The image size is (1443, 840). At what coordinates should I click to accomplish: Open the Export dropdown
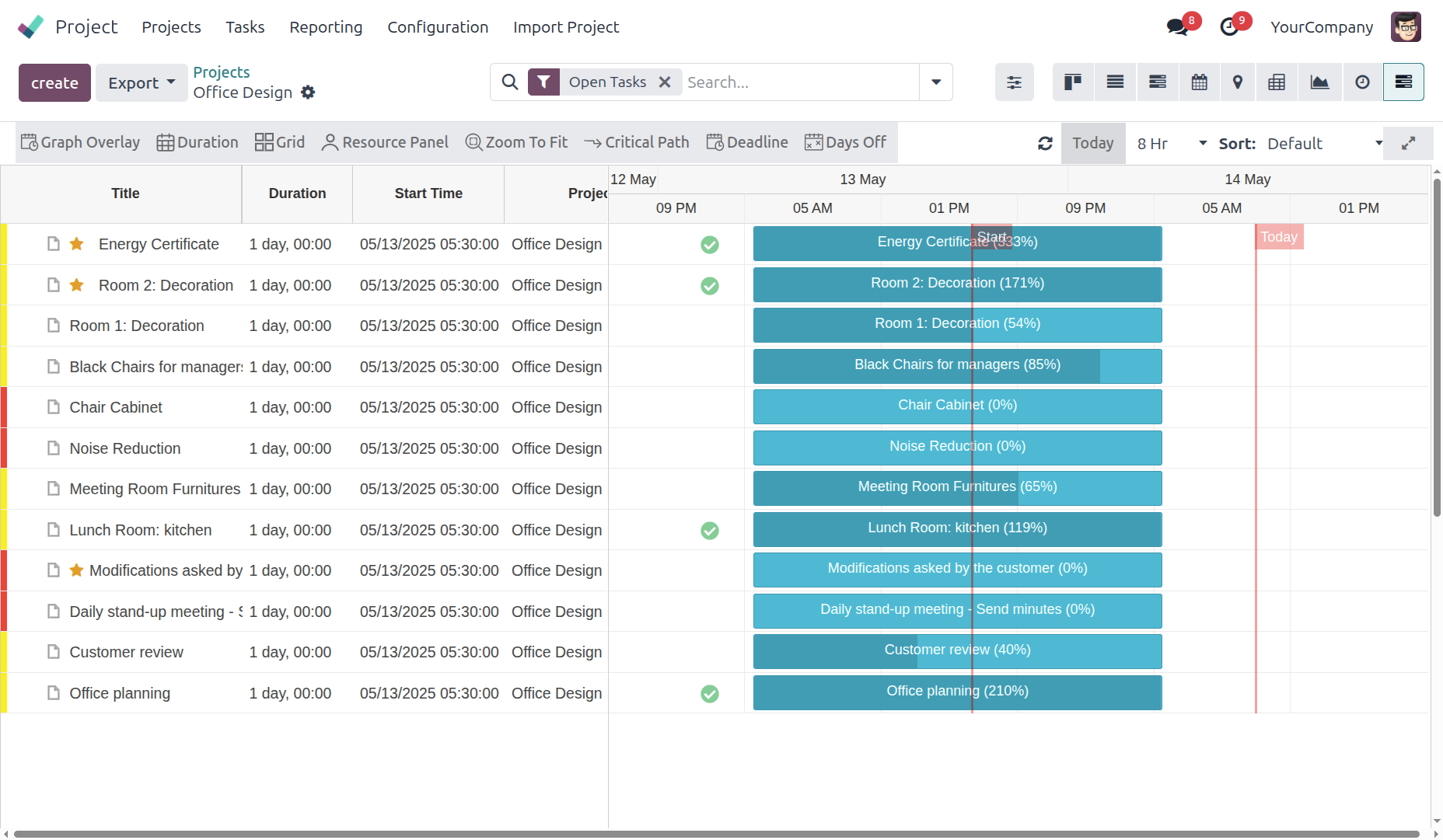coord(142,83)
